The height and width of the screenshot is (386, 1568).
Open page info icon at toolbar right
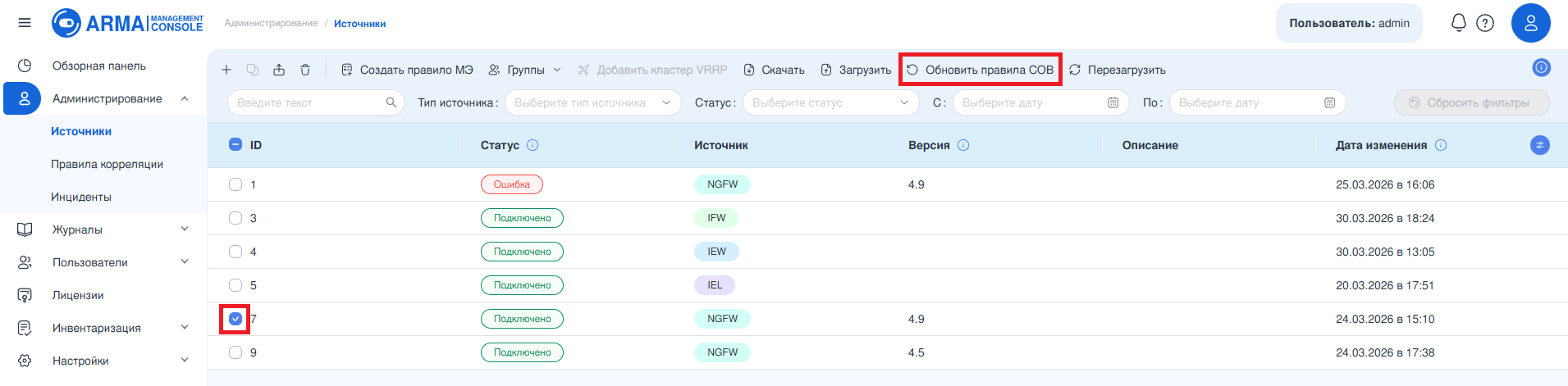1541,67
